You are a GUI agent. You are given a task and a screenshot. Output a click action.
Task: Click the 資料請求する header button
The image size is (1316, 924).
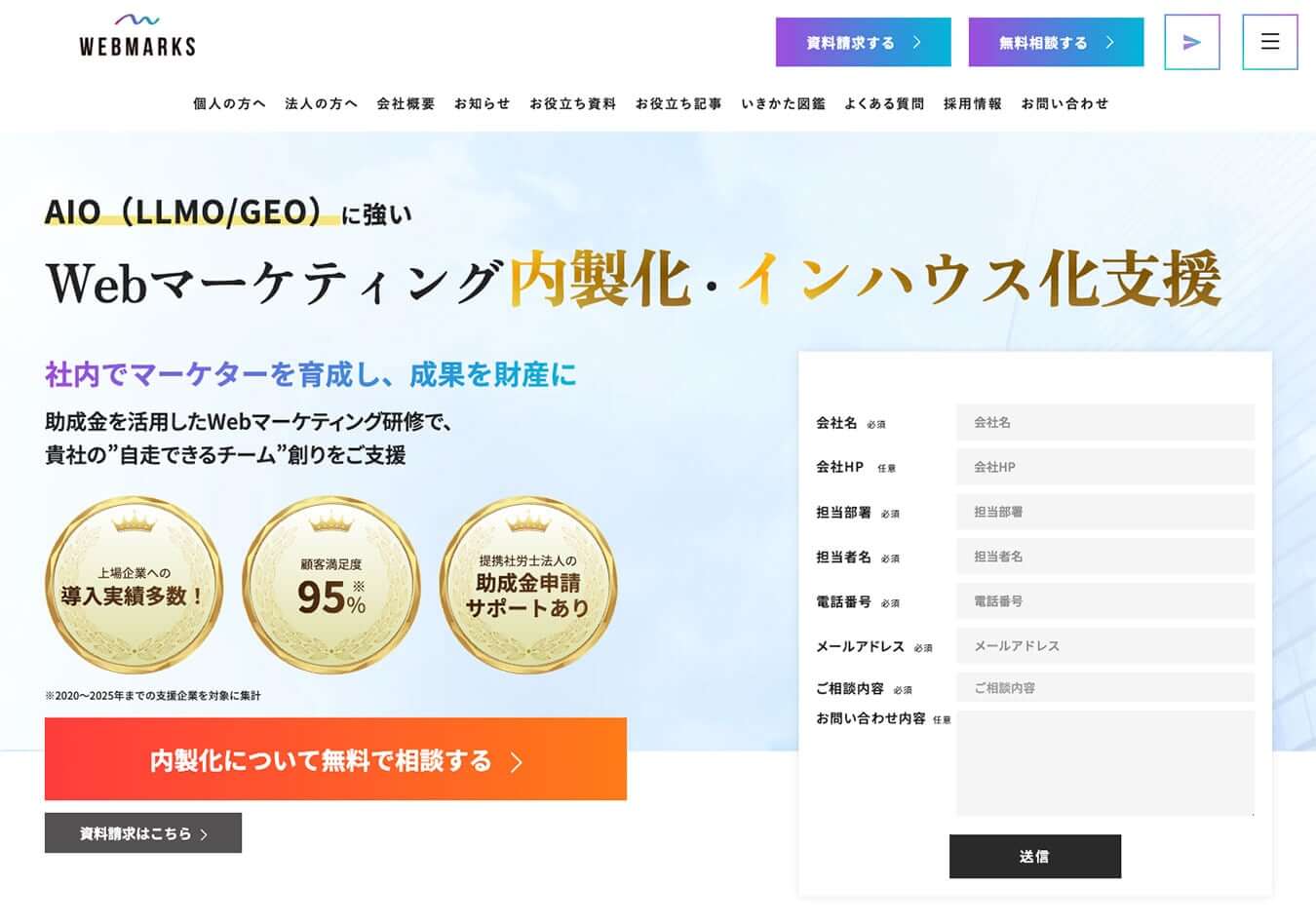pyautogui.click(x=863, y=42)
